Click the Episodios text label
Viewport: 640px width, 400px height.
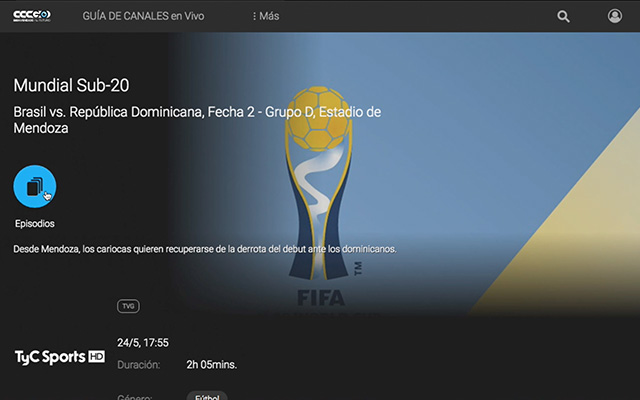(x=35, y=224)
